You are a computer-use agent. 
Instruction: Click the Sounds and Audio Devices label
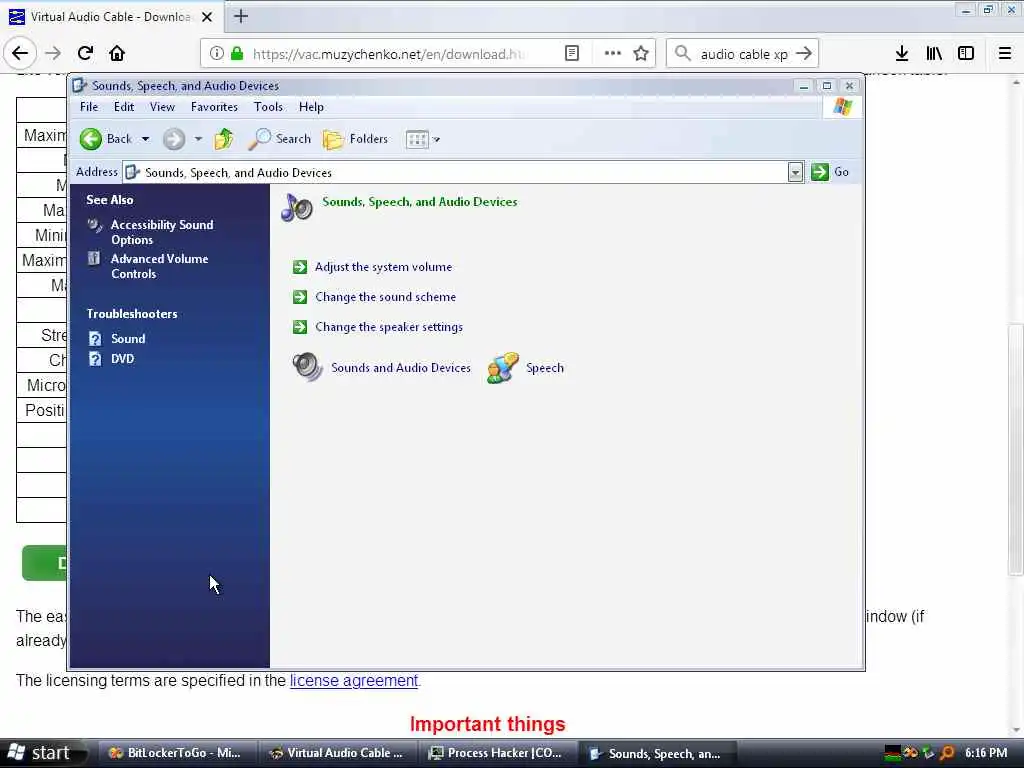click(400, 368)
